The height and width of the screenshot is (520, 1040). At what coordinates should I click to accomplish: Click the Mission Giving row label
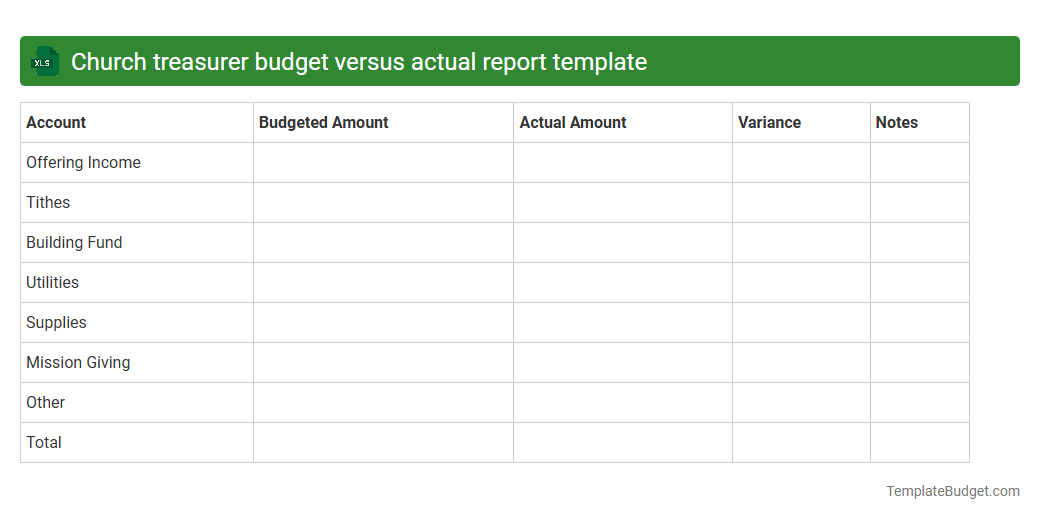pos(78,362)
